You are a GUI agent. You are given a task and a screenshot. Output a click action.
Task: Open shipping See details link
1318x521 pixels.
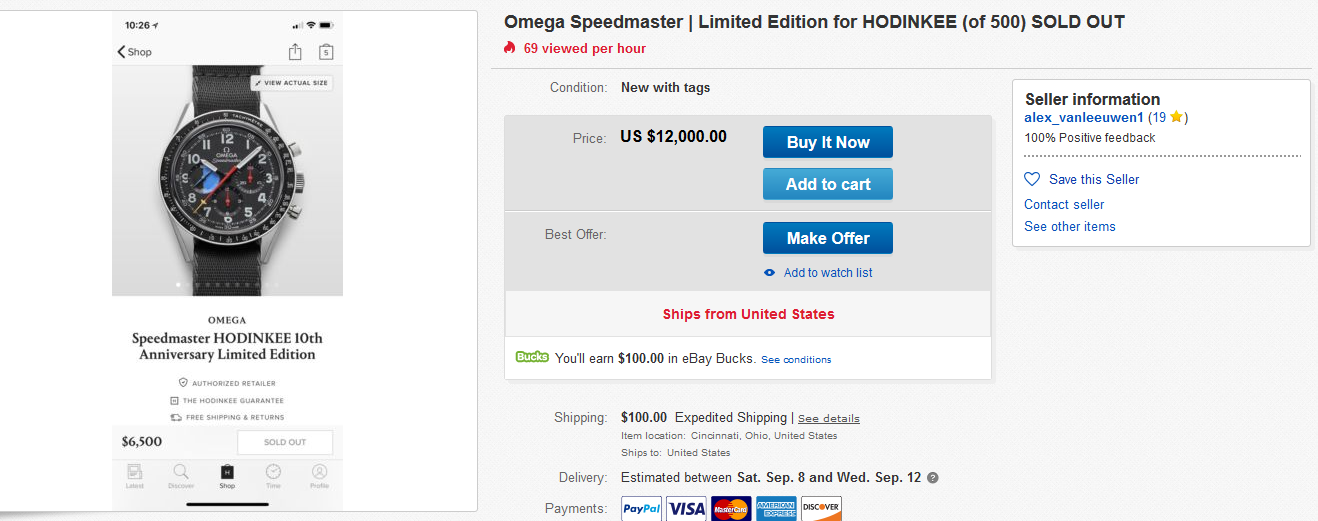pyautogui.click(x=828, y=418)
